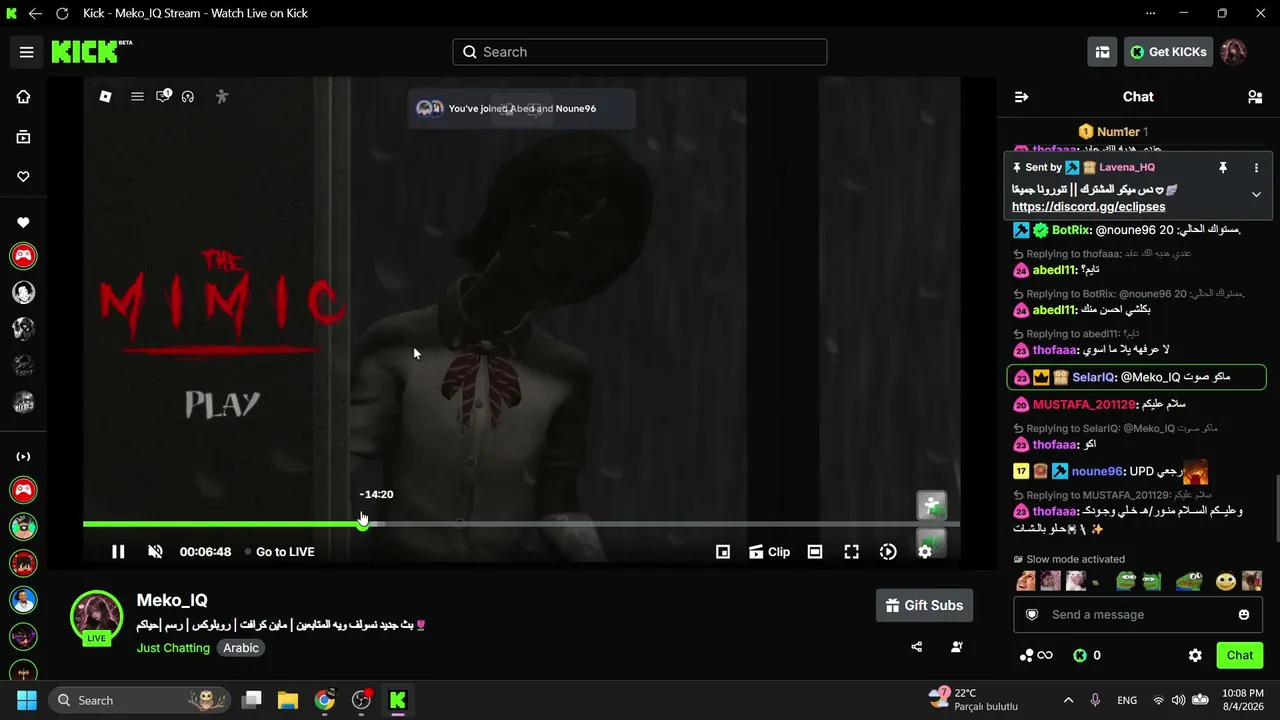
Task: Click the Slow mode activated notice
Action: tap(1068, 559)
